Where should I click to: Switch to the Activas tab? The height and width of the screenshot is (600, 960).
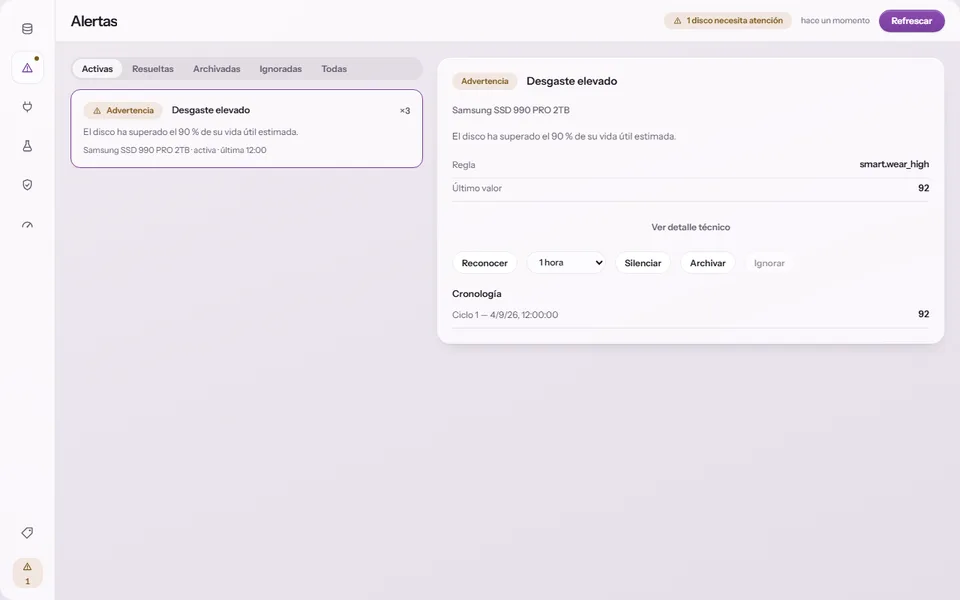tap(97, 69)
